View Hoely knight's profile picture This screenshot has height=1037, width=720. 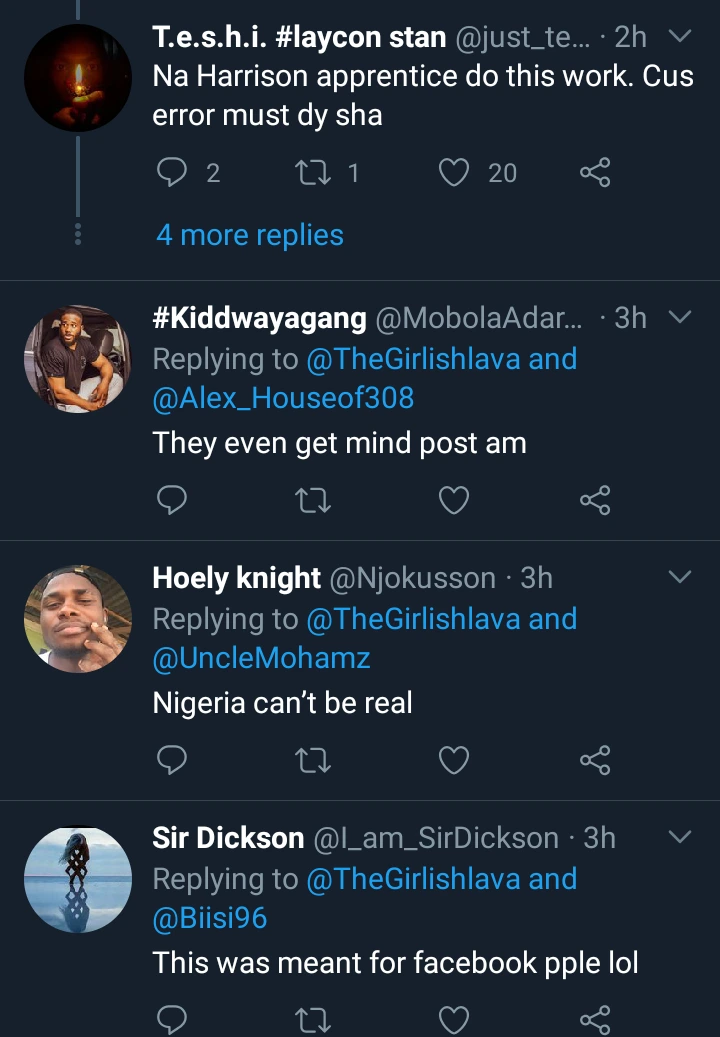click(x=78, y=619)
